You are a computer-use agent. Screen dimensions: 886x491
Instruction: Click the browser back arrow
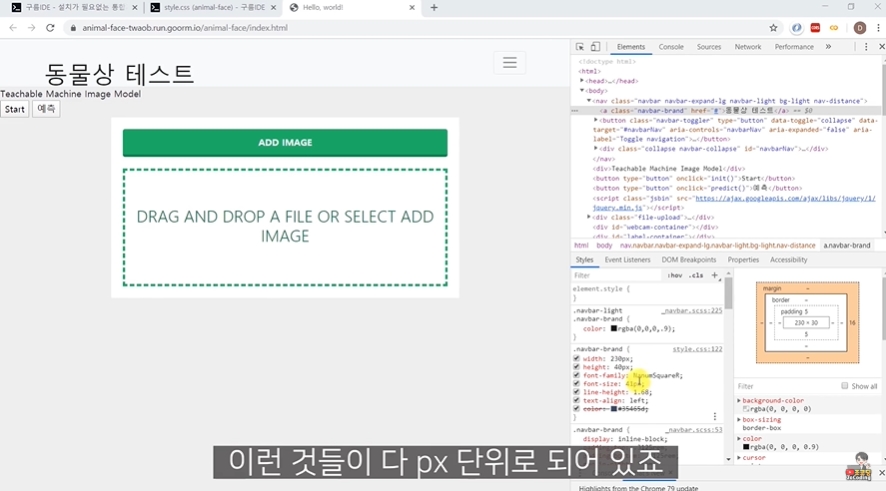13,28
